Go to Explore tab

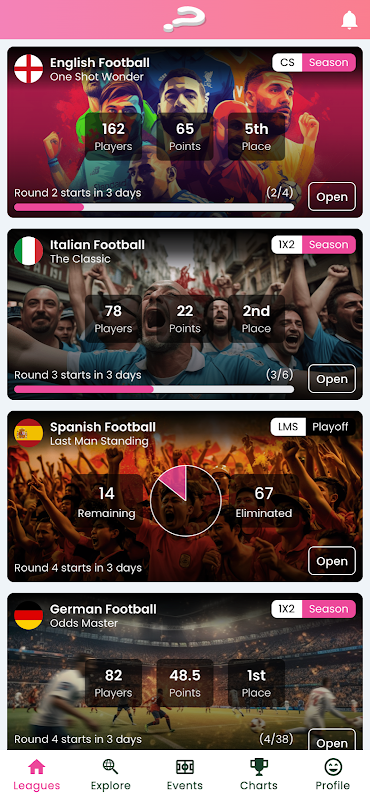[111, 774]
